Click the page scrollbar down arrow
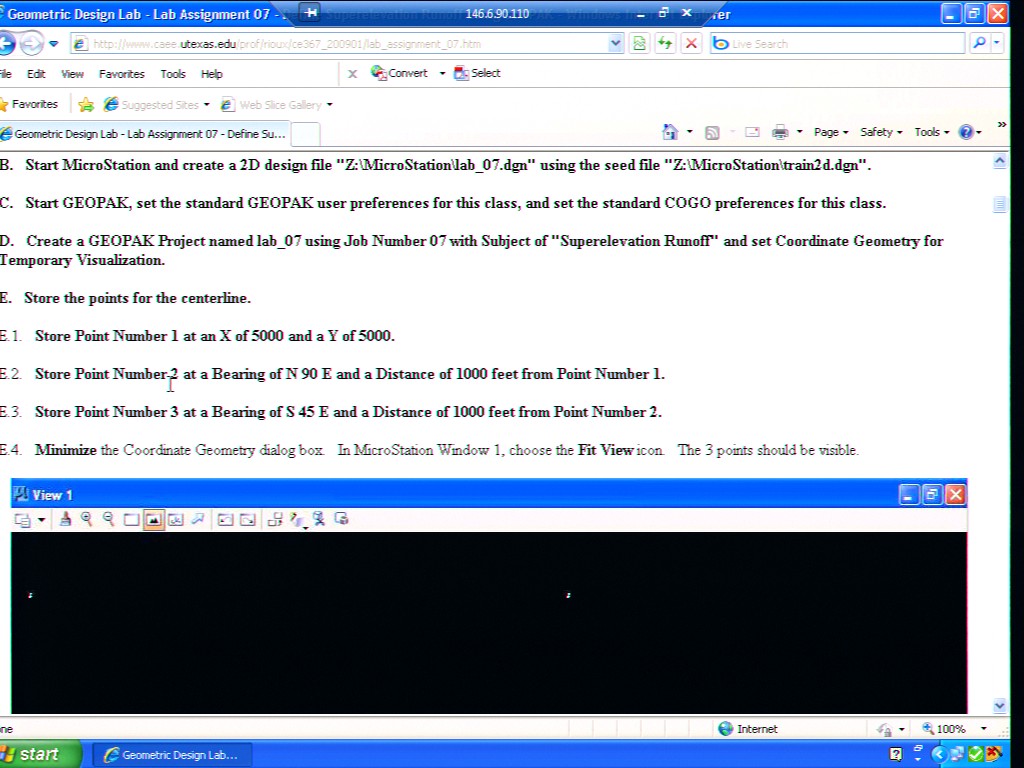The image size is (1024, 768). click(999, 705)
